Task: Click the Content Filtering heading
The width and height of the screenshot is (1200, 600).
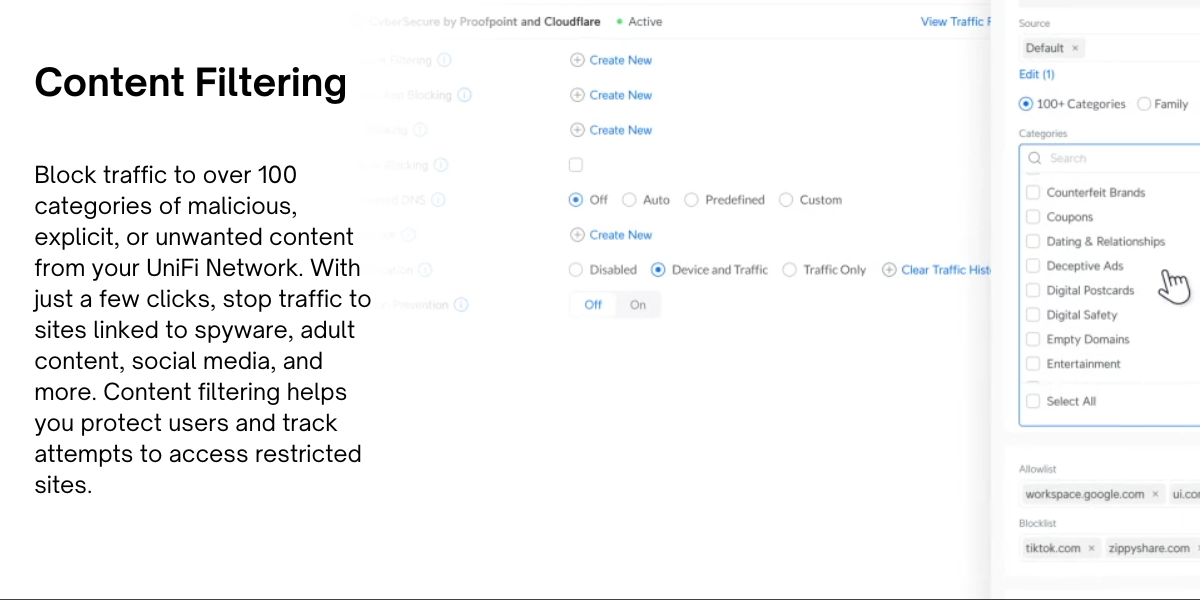Action: click(191, 83)
